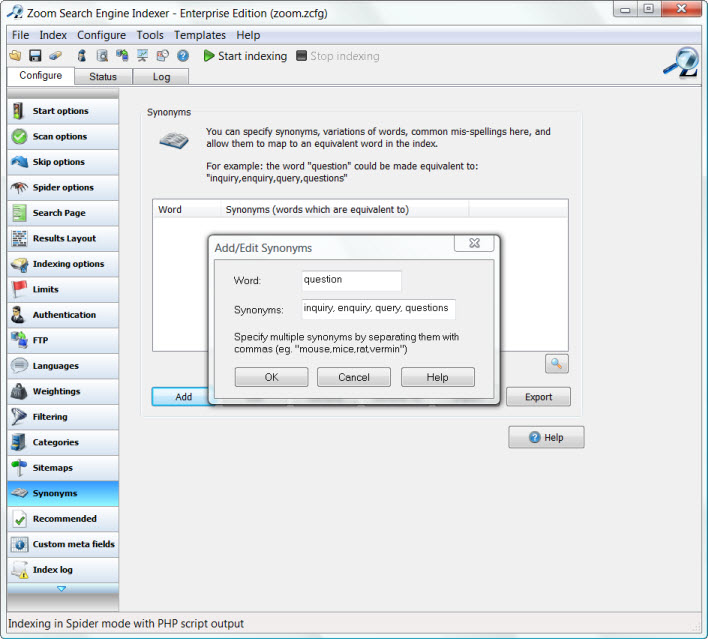Cancel the Add/Edit Synonyms dialog
The height and width of the screenshot is (639, 708).
tap(354, 377)
